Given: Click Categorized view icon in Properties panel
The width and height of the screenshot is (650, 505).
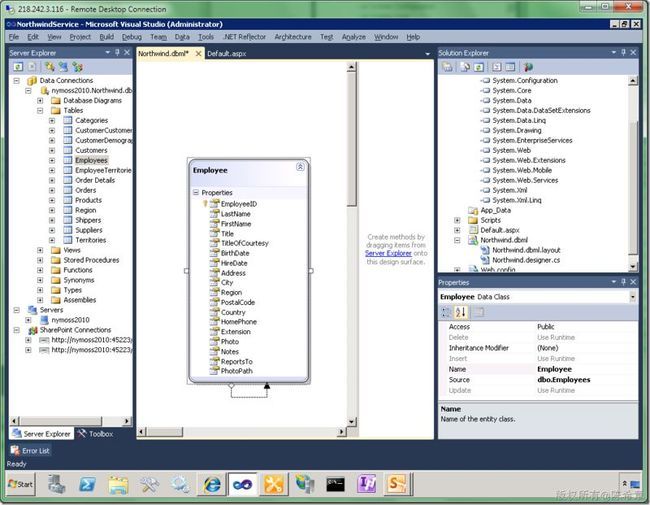Looking at the screenshot, I should [x=446, y=312].
